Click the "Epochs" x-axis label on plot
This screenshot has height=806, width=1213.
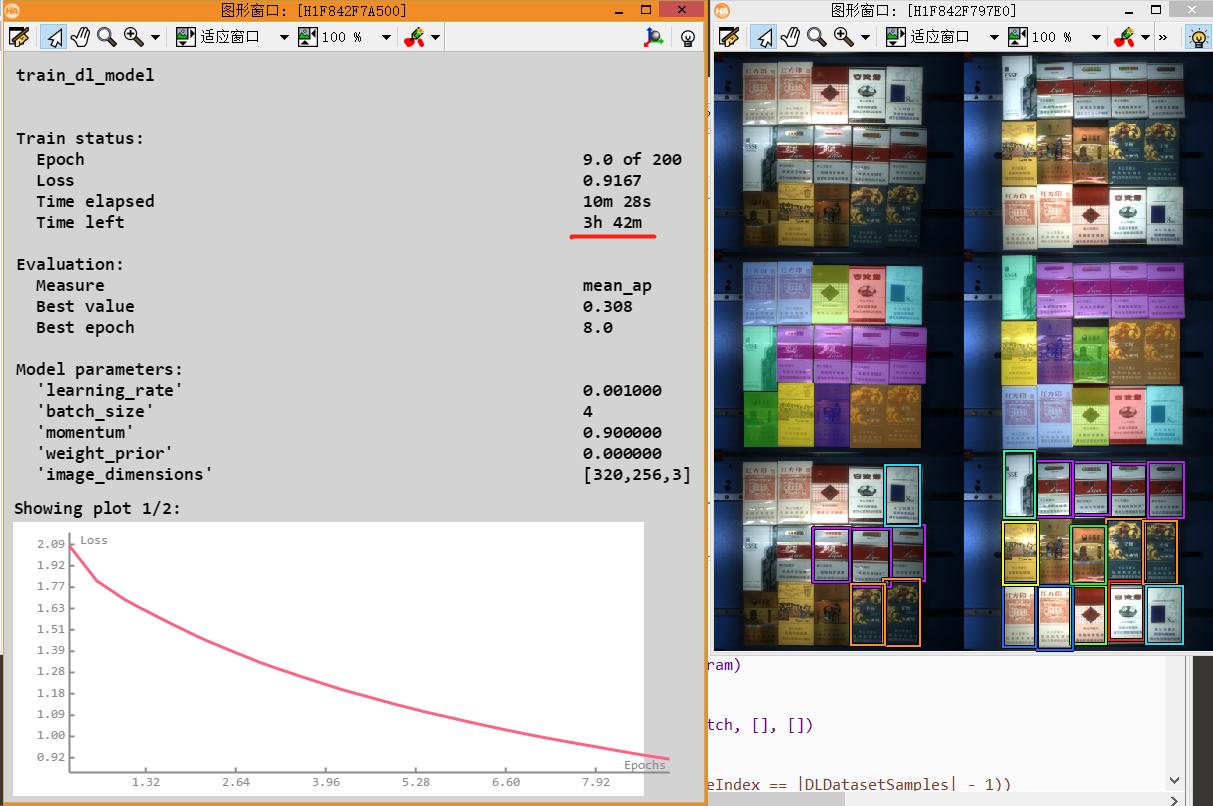(x=644, y=765)
